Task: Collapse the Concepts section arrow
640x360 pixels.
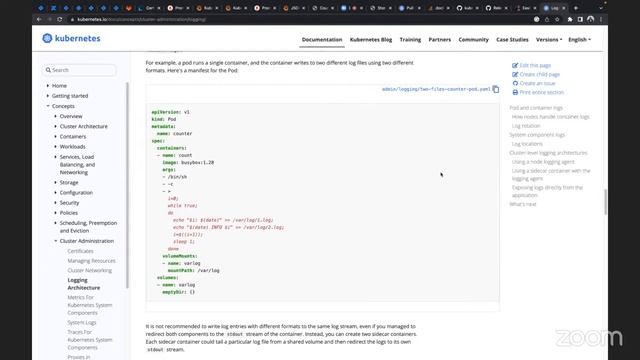Action: point(48,106)
